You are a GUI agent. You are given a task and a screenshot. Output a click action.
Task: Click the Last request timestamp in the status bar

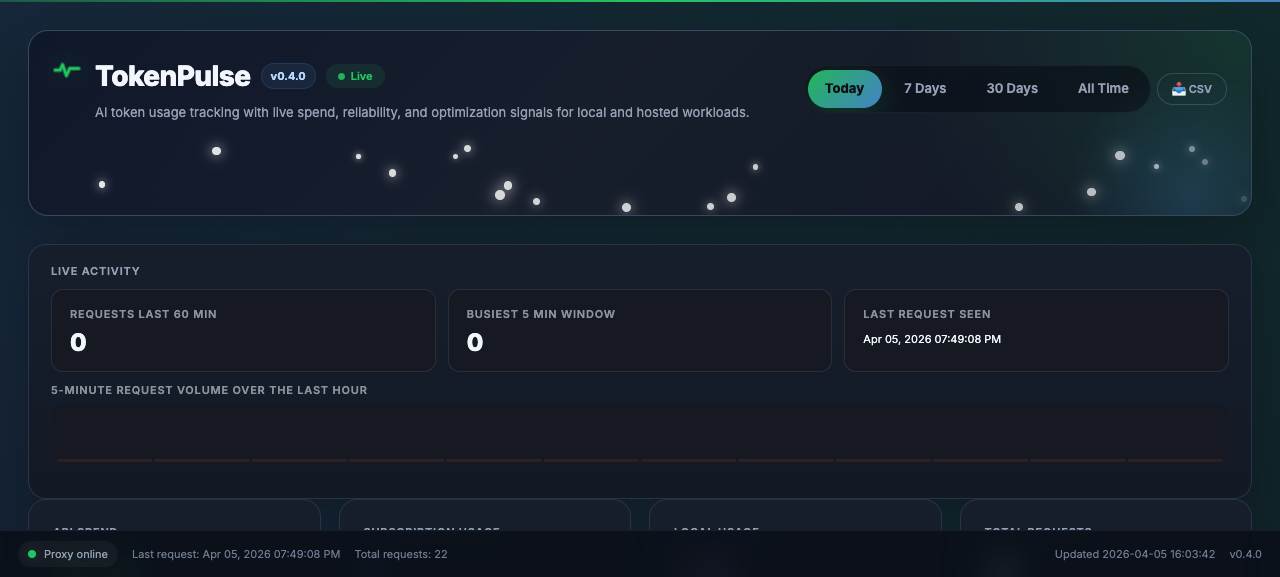236,554
